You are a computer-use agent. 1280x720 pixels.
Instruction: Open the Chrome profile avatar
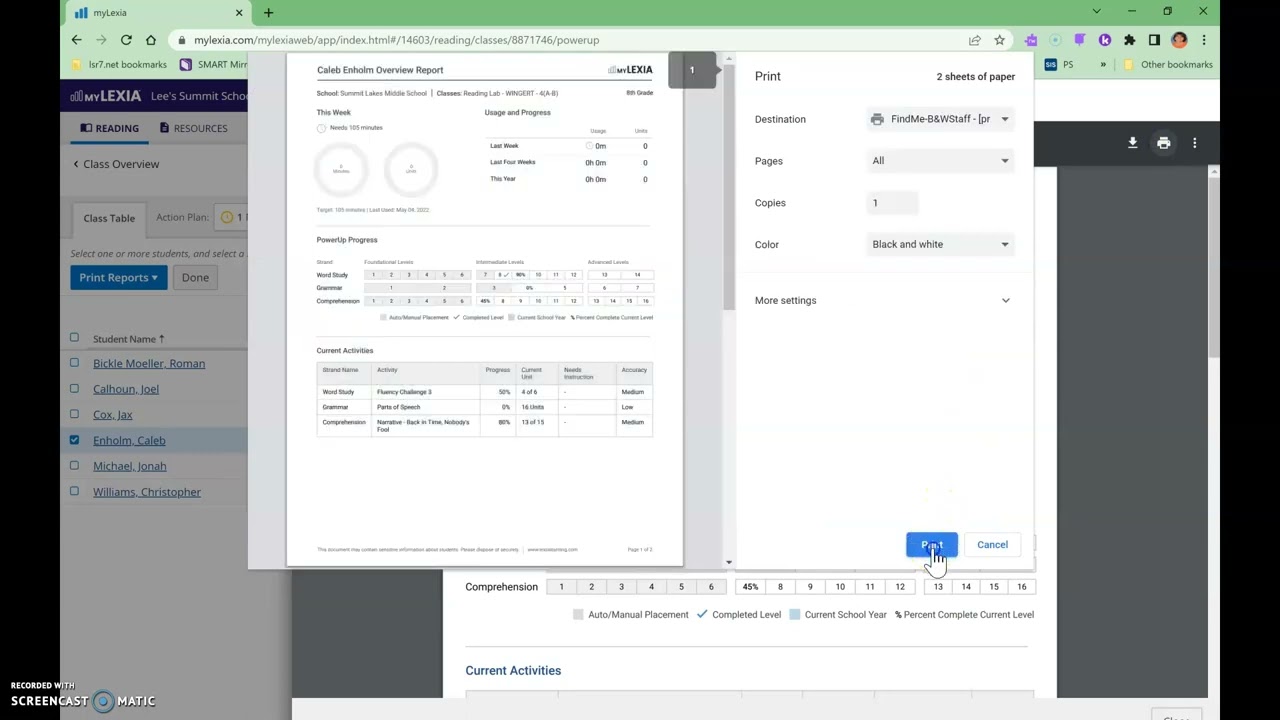(x=1179, y=40)
